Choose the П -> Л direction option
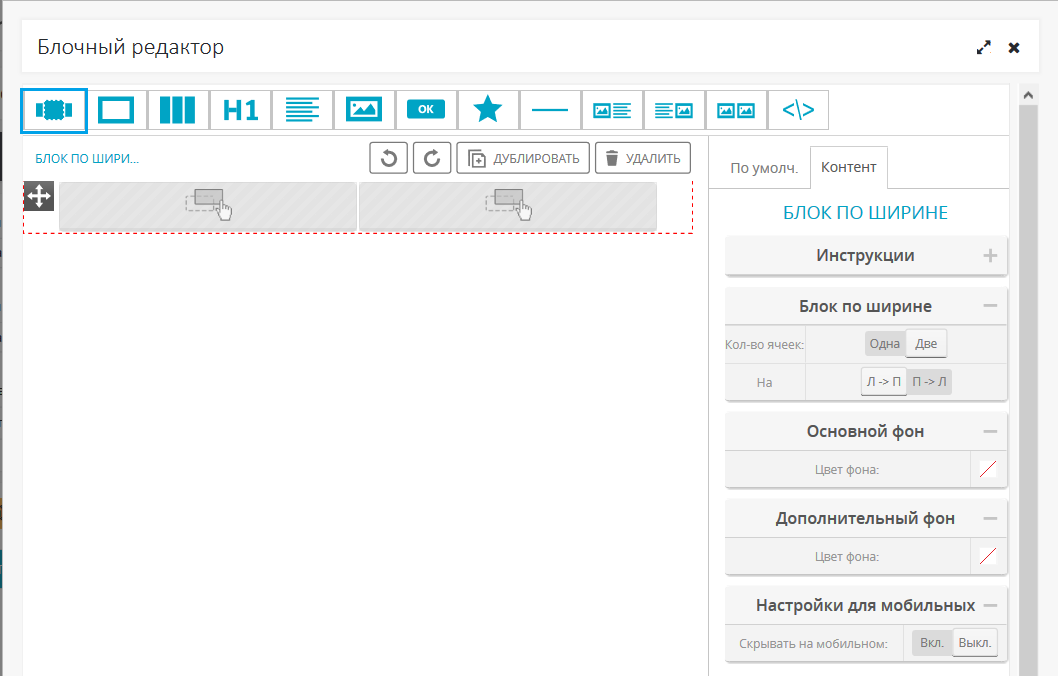The width and height of the screenshot is (1058, 676). coord(929,382)
